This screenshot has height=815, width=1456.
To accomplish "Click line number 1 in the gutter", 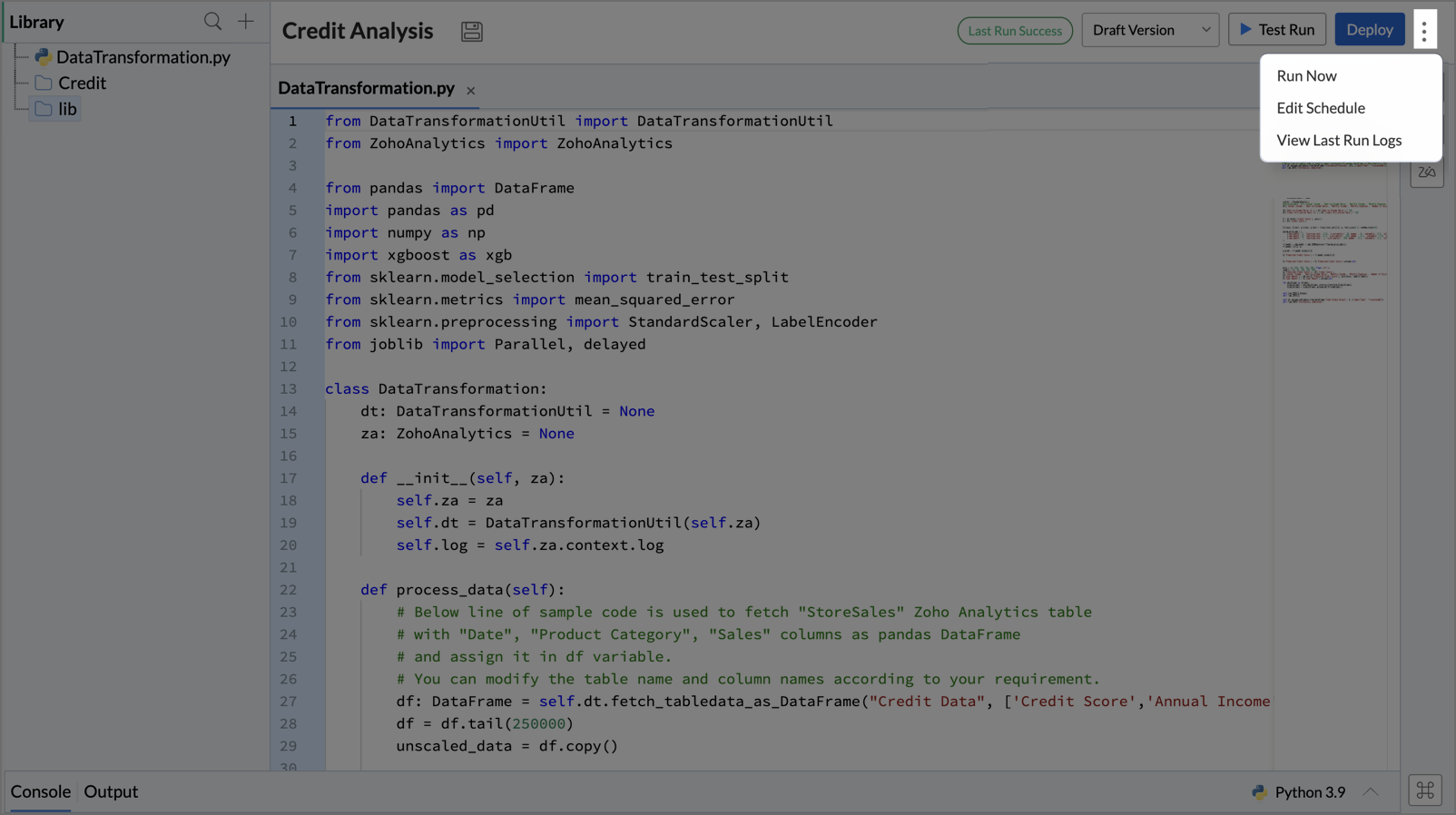I will click(x=292, y=121).
